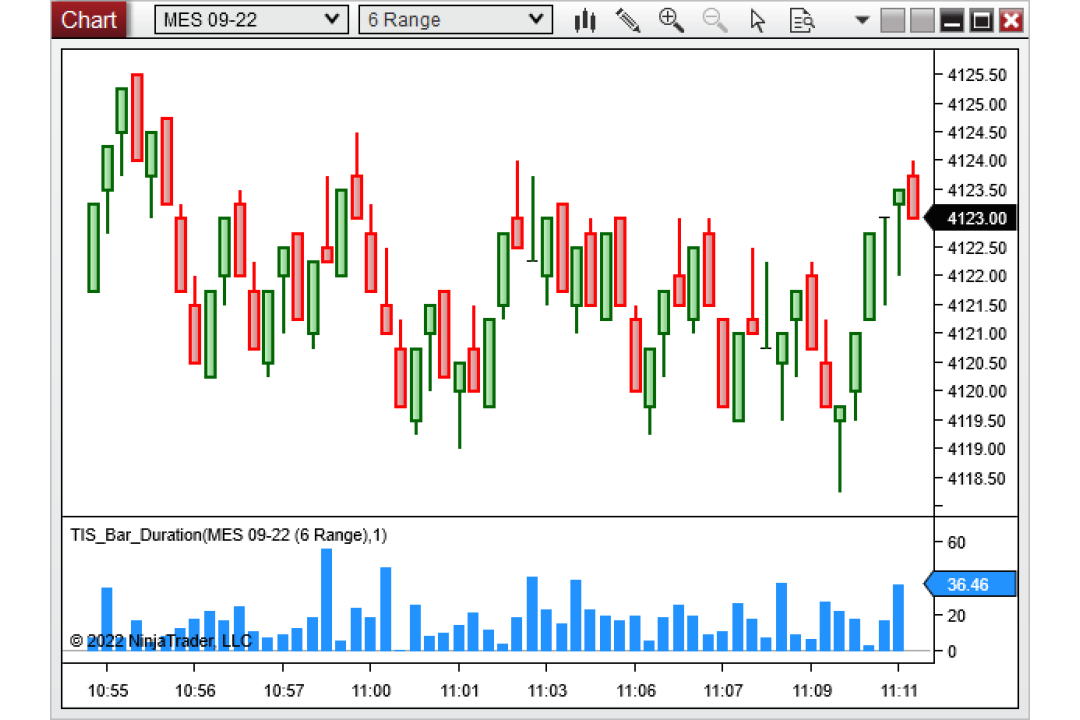This screenshot has height=720, width=1080.
Task: Click the zoom out magnifier icon
Action: pos(714,20)
